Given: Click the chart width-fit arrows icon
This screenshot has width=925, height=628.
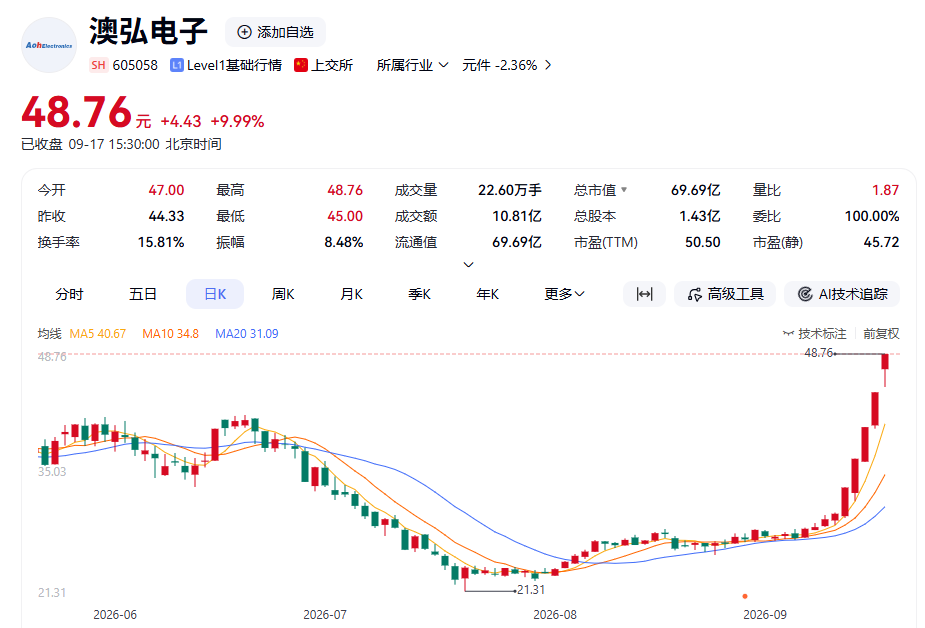Looking at the screenshot, I should pos(644,294).
